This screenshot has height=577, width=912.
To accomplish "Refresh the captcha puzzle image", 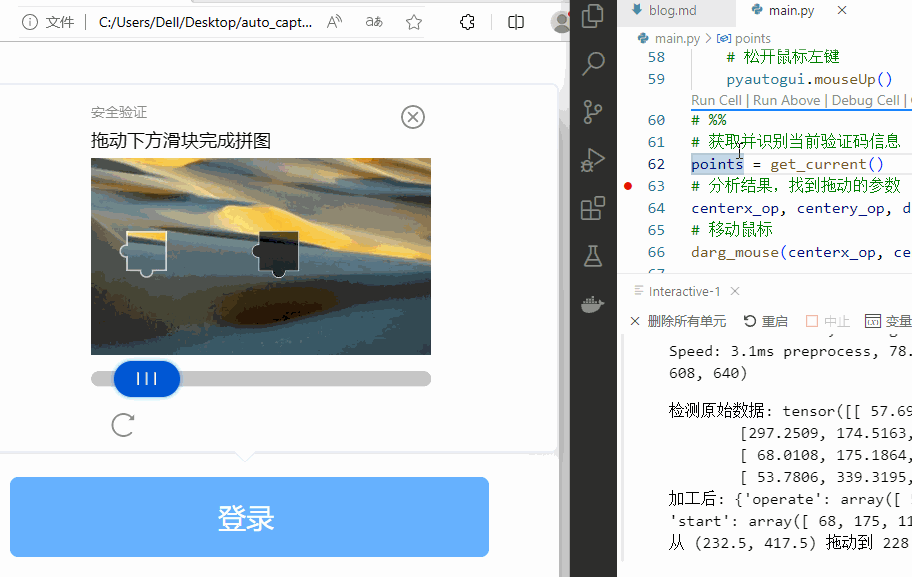I will [123, 425].
